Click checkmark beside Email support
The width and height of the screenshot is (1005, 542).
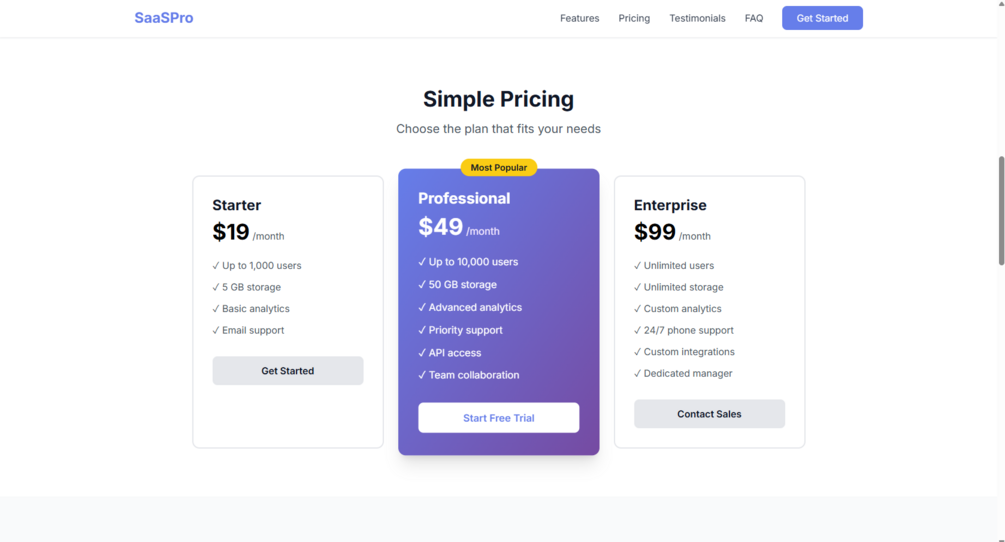click(215, 330)
